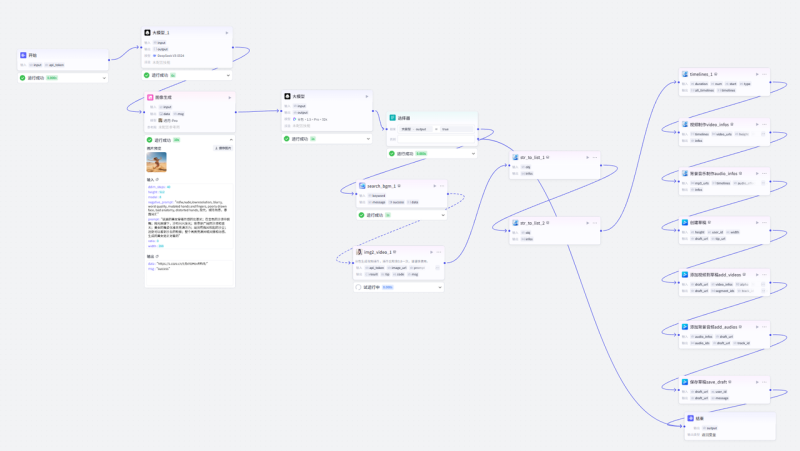800x451 pixels.
Task: Click the 结束 end node icon
Action: point(688,418)
